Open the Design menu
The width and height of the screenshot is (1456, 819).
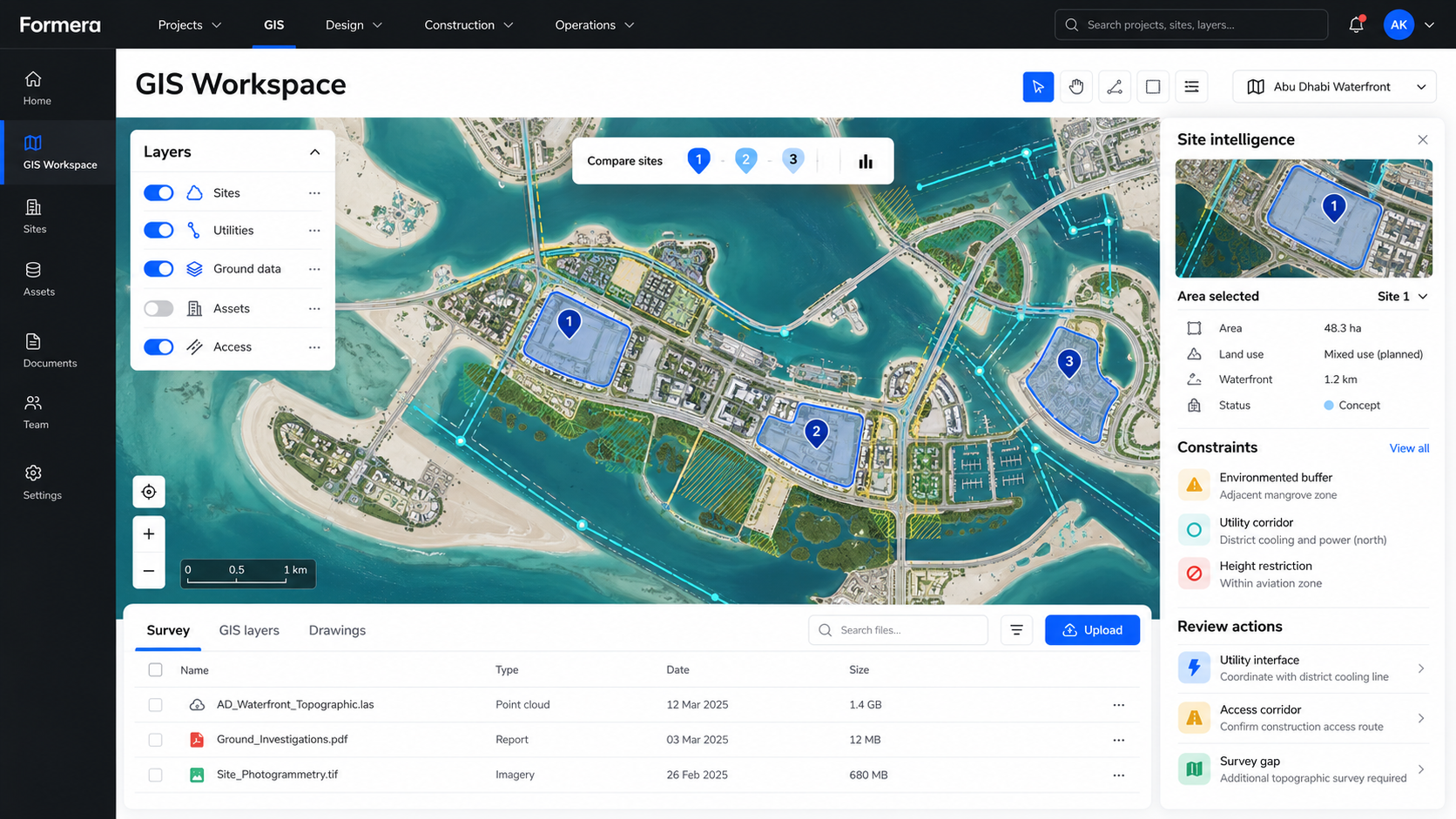pos(354,25)
